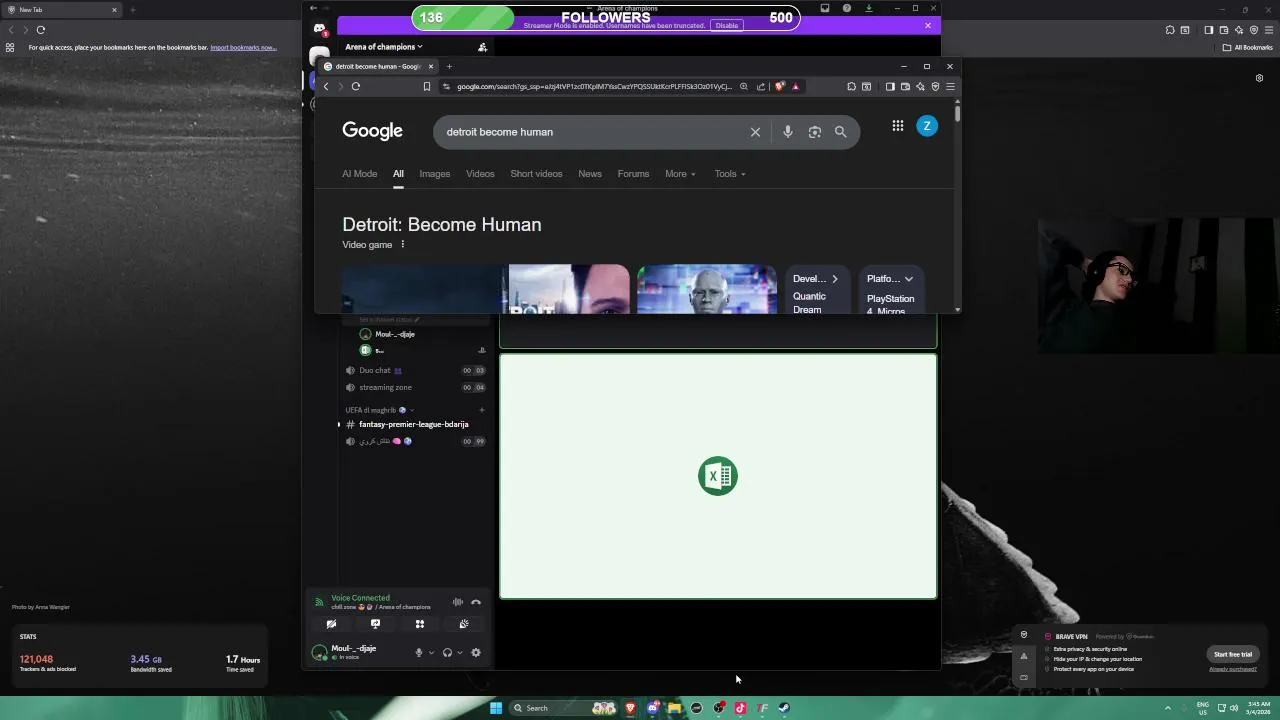This screenshot has width=1280, height=720.
Task: Expand microphone input options arrow
Action: click(x=431, y=653)
